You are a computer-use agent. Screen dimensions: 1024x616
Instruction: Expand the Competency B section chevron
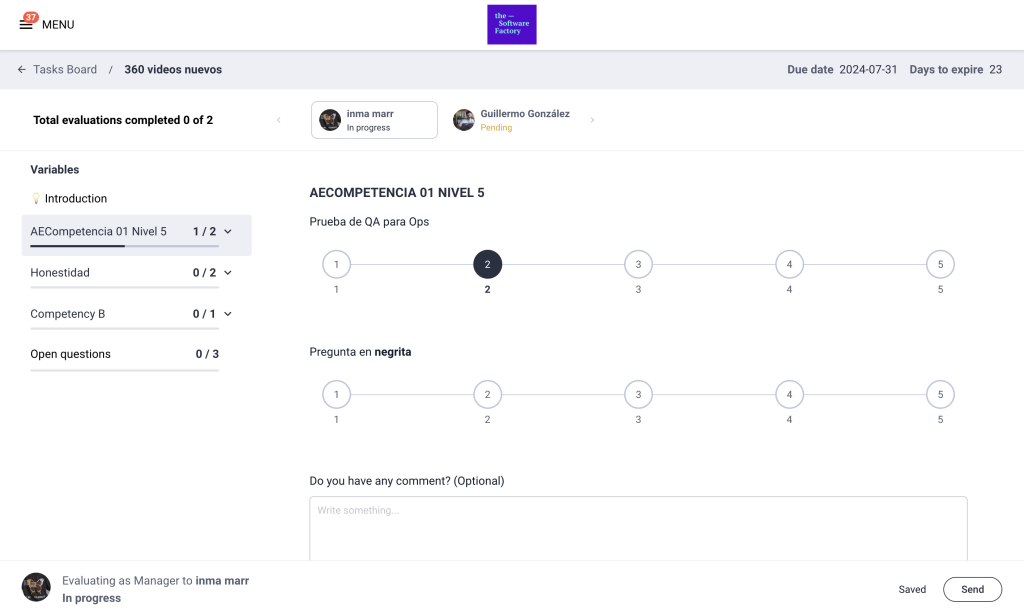coord(228,314)
